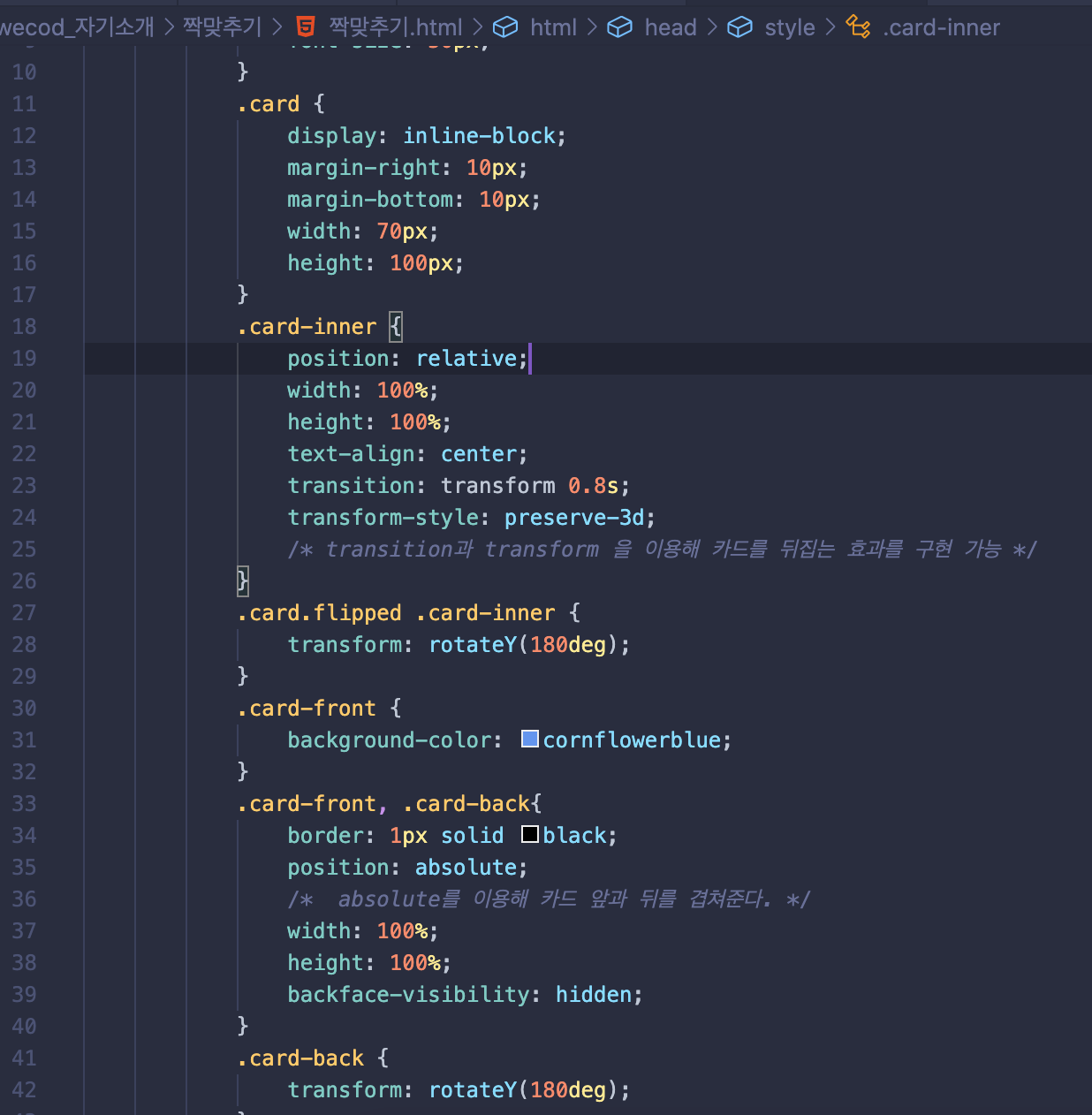Click the absolute value on line 35
1092x1115 pixels.
click(x=466, y=868)
